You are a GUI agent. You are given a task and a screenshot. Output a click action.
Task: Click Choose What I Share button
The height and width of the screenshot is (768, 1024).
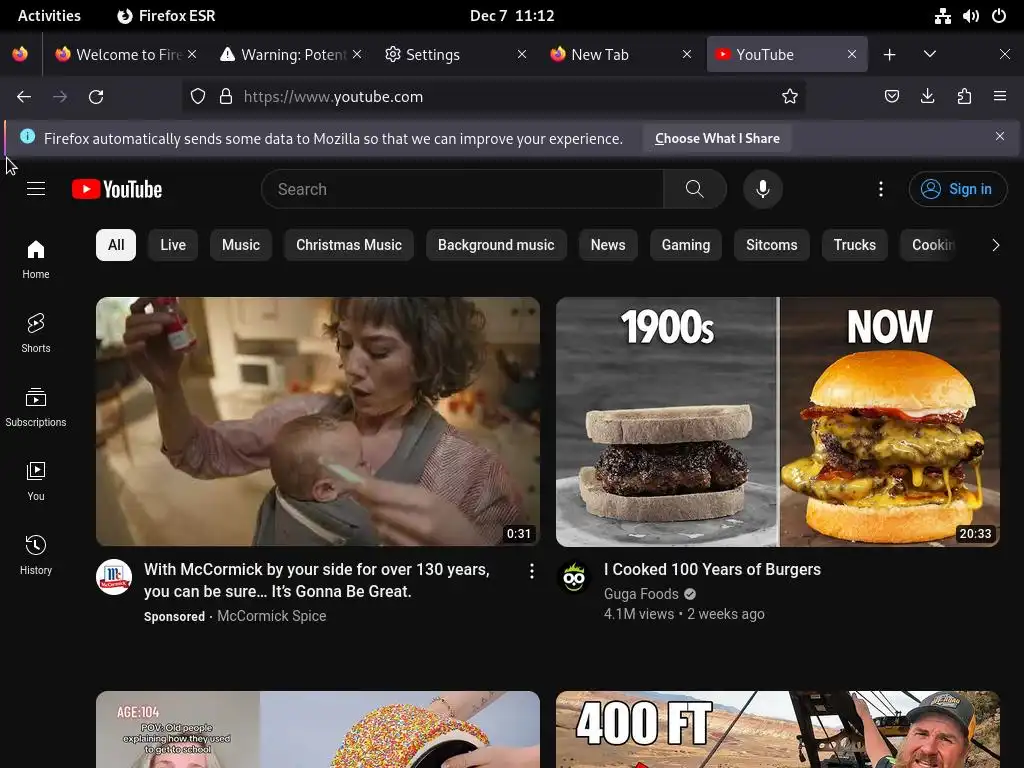717,138
